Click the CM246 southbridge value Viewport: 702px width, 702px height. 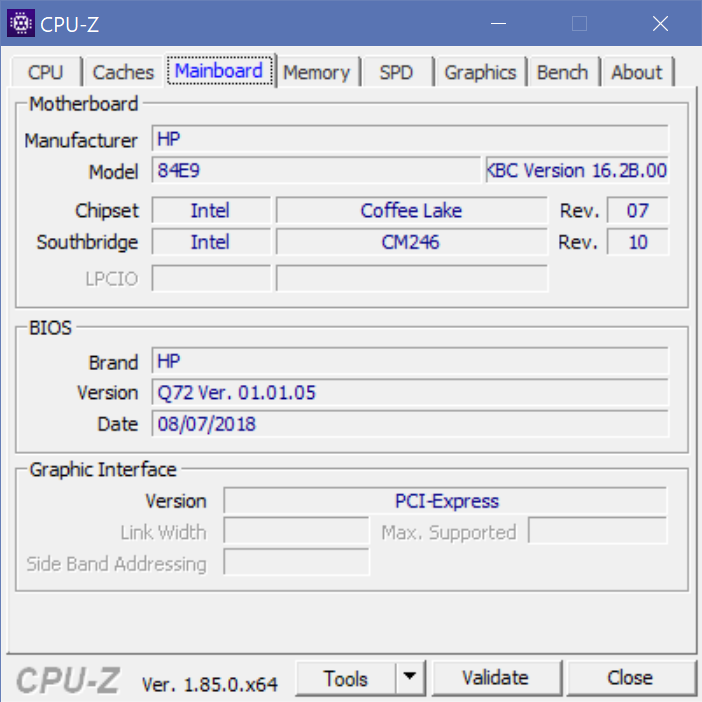(x=411, y=242)
